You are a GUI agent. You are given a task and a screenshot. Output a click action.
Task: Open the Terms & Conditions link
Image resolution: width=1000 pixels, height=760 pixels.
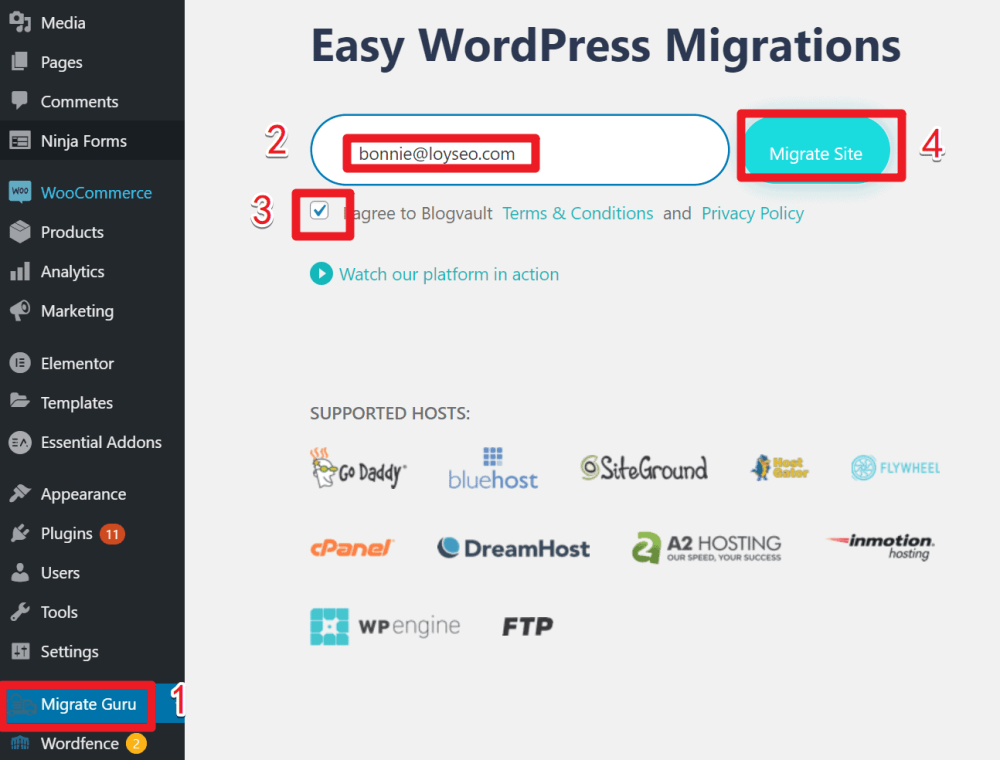pos(578,213)
